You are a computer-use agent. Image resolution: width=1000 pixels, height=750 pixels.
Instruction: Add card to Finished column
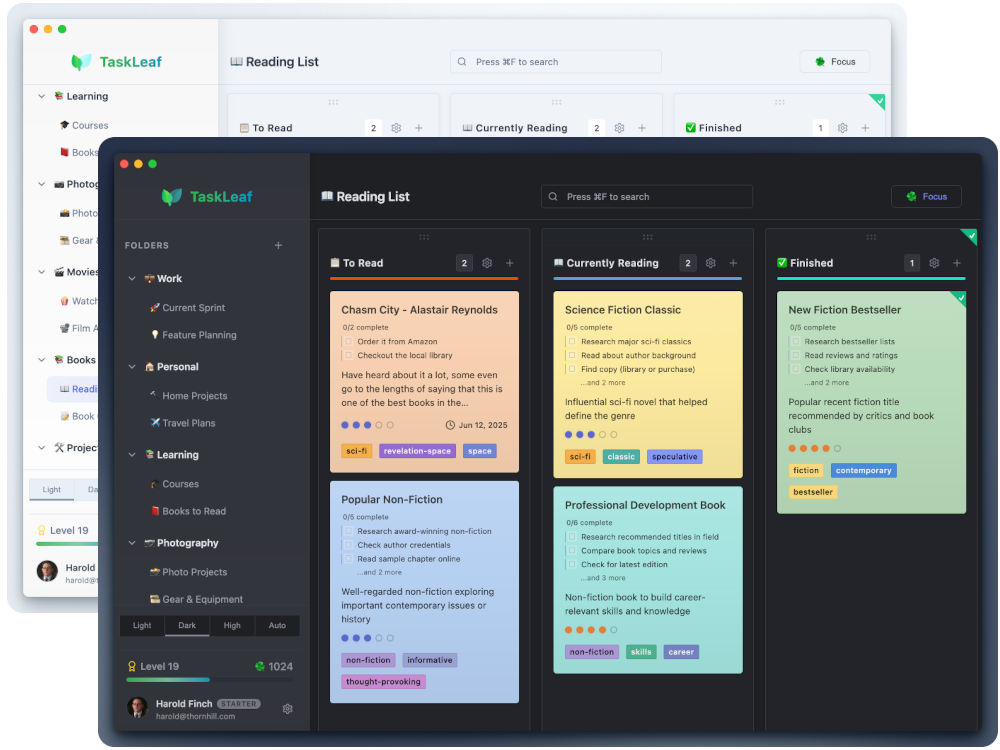957,263
